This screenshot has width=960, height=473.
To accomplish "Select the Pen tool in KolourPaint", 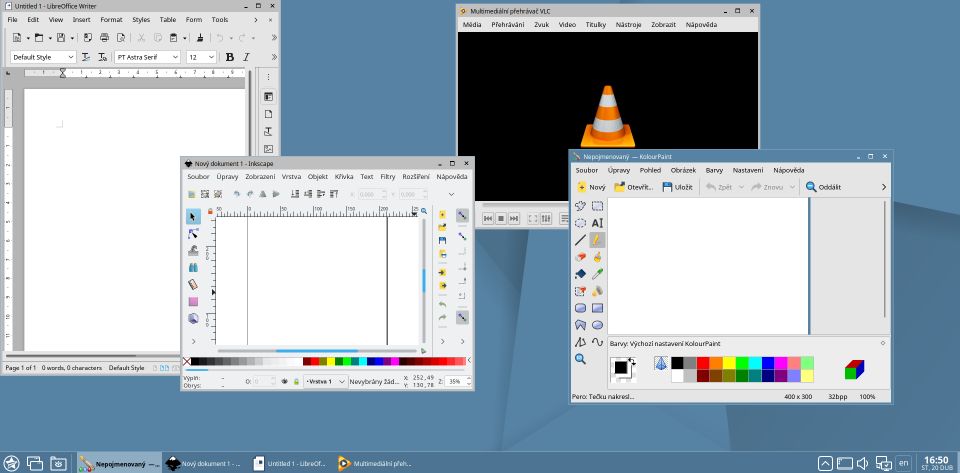I will click(597, 240).
